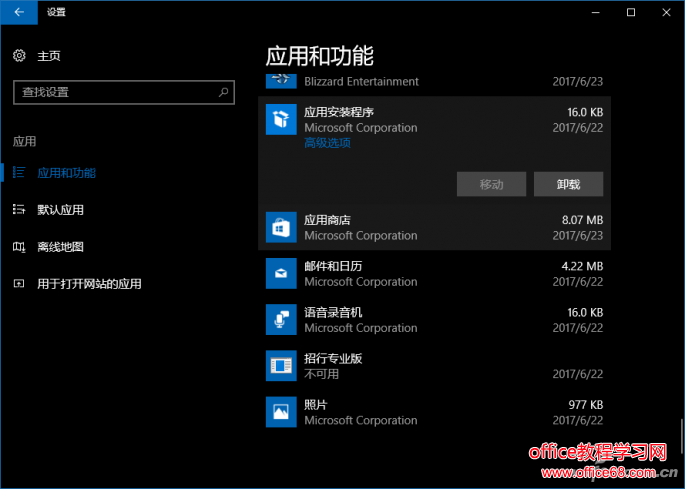Screen dimensions: 685x489
Task: Focus the 查找设置 search box
Action: [x=124, y=92]
